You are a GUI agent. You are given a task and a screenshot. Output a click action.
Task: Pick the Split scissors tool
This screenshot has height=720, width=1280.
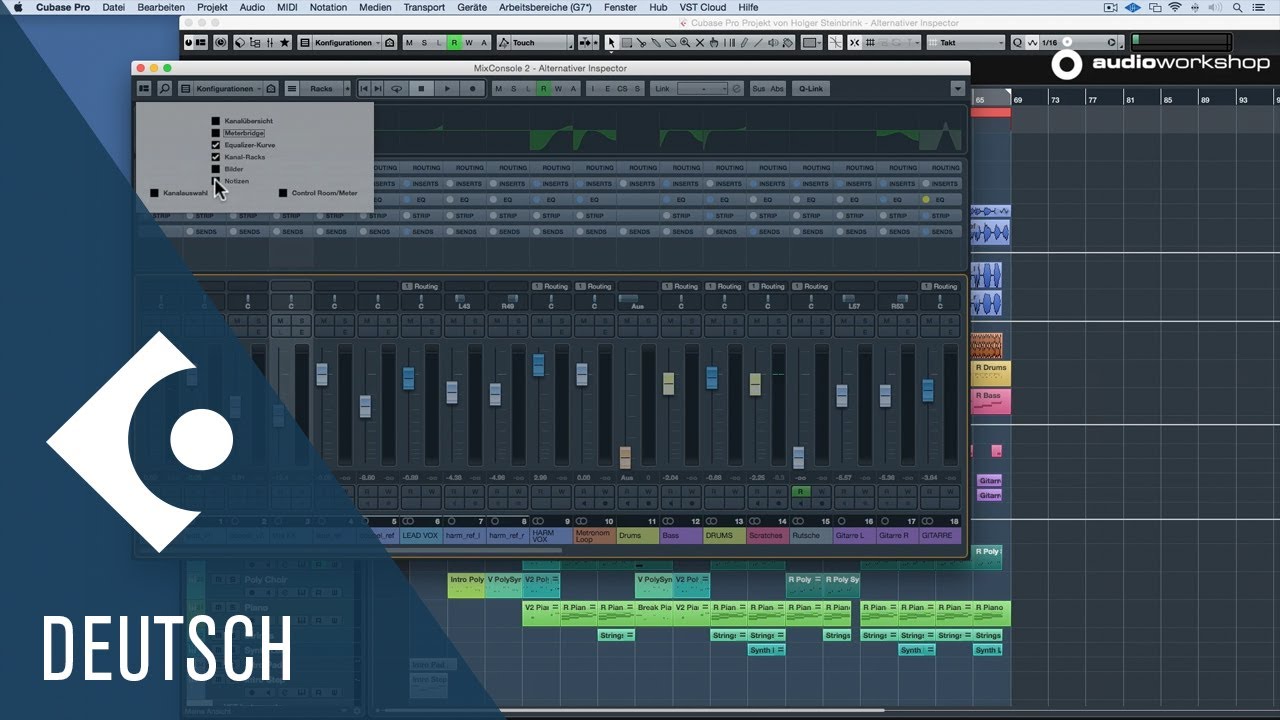pyautogui.click(x=641, y=43)
